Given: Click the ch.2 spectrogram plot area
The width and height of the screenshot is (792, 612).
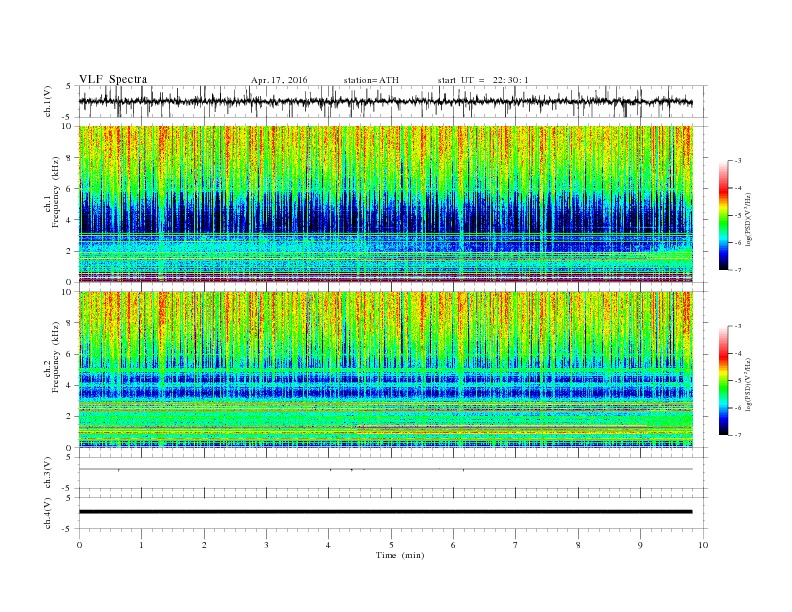Looking at the screenshot, I should coord(385,369).
